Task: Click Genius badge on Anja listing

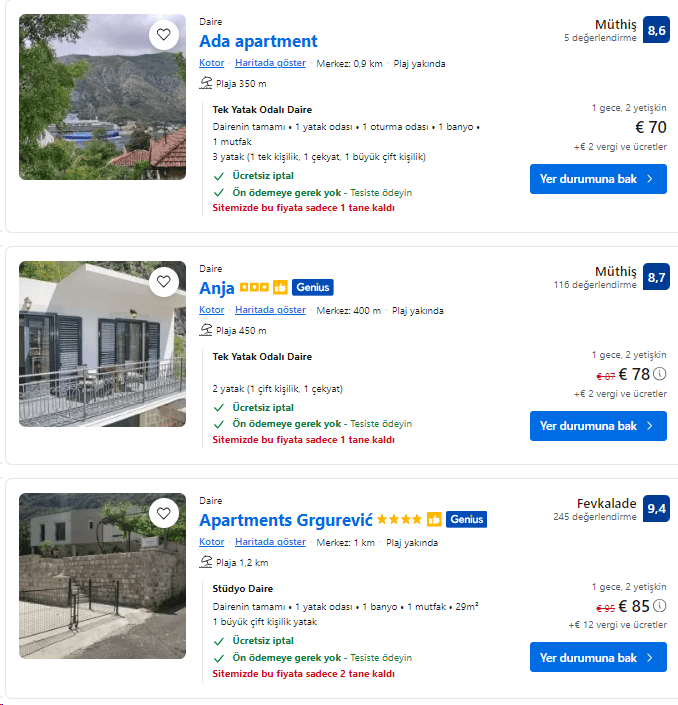Action: tap(312, 287)
